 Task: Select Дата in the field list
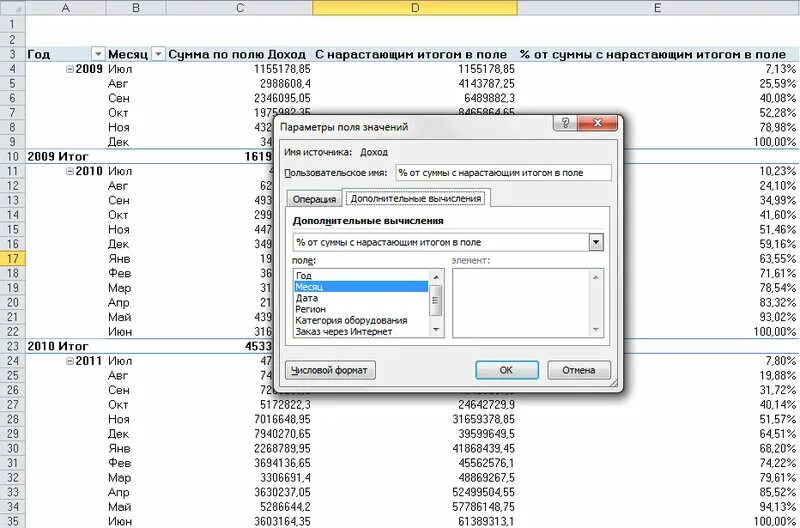click(361, 298)
